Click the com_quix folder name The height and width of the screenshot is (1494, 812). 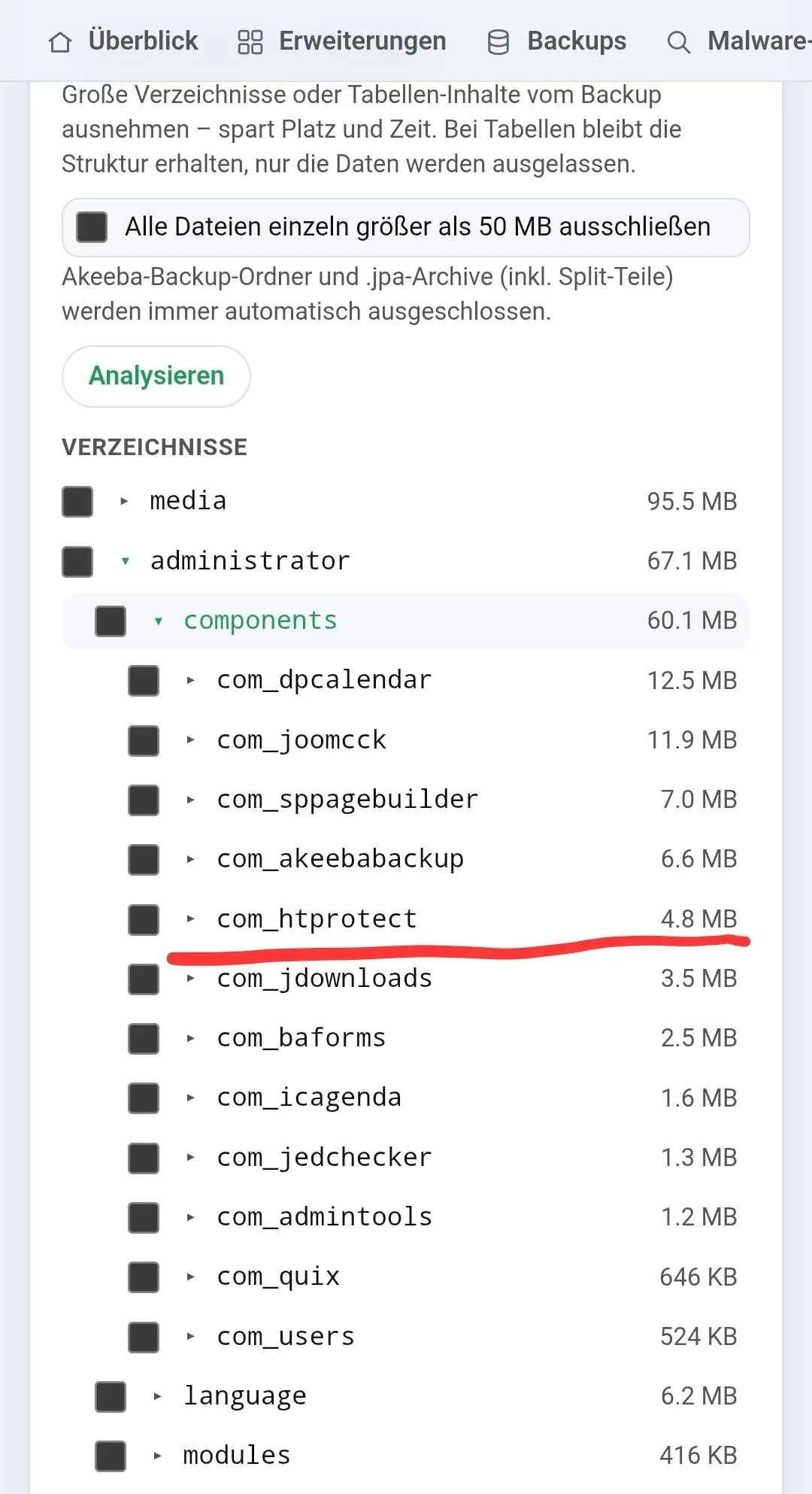(x=278, y=1277)
